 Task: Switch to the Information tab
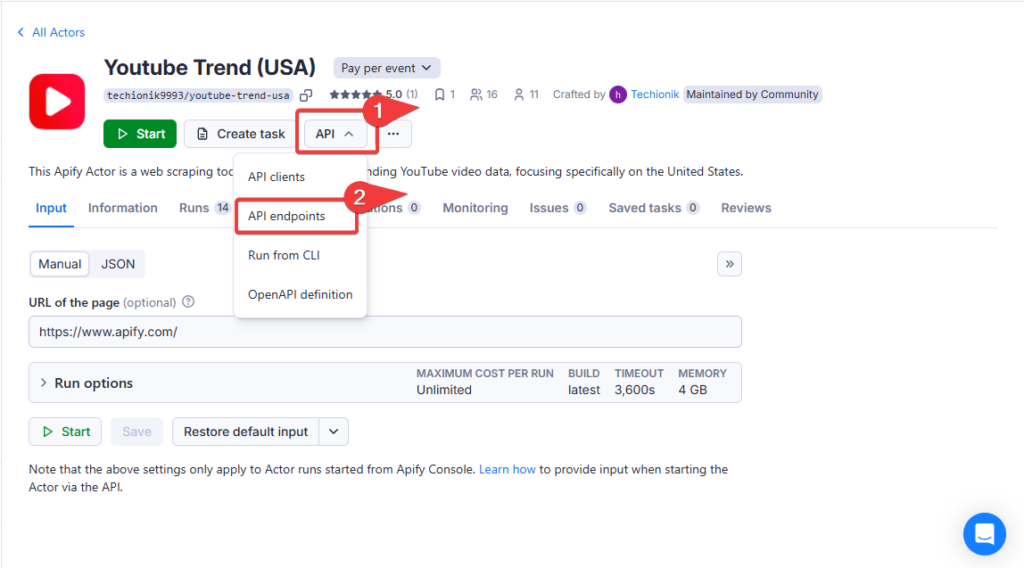123,208
